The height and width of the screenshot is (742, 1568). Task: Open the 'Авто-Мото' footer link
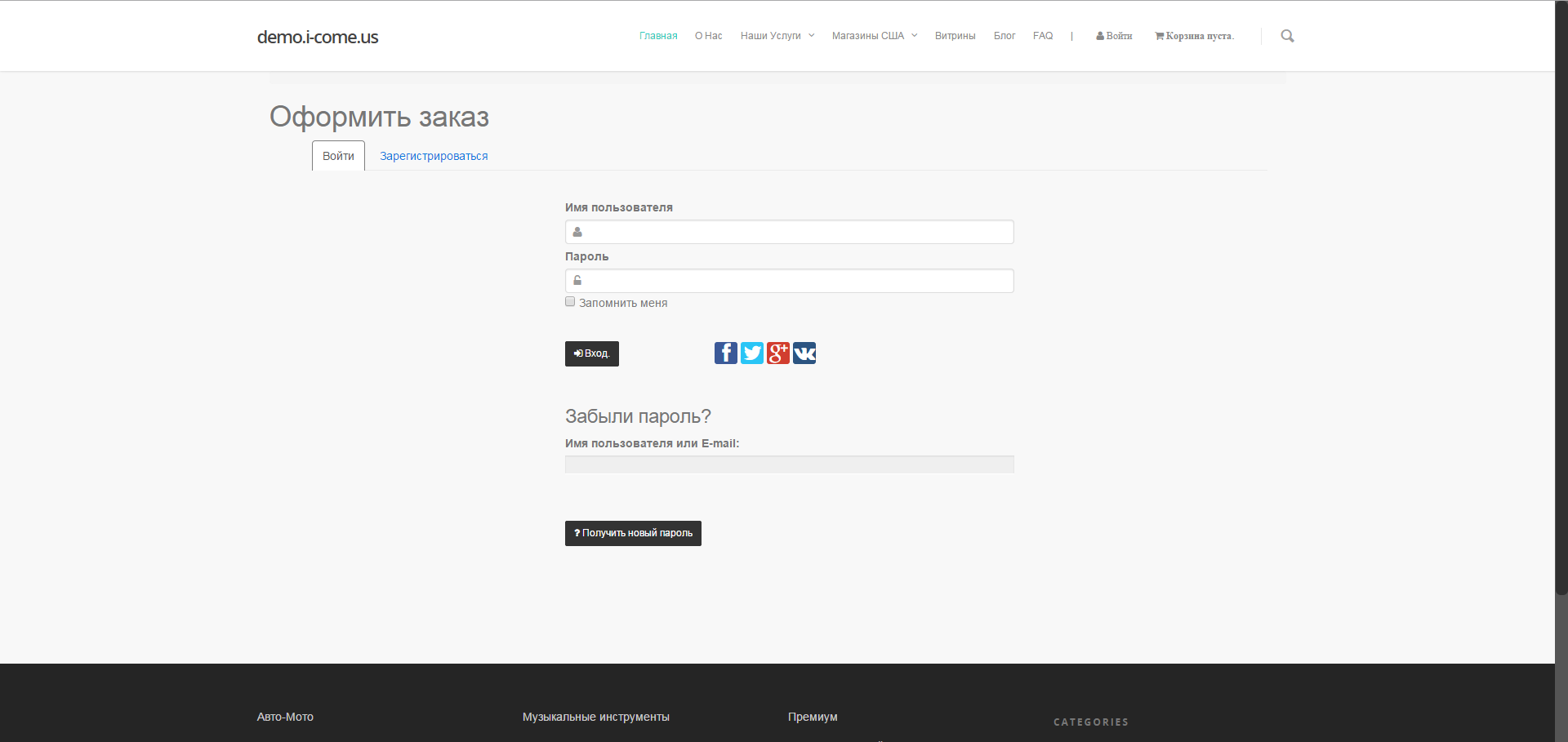pyautogui.click(x=285, y=717)
